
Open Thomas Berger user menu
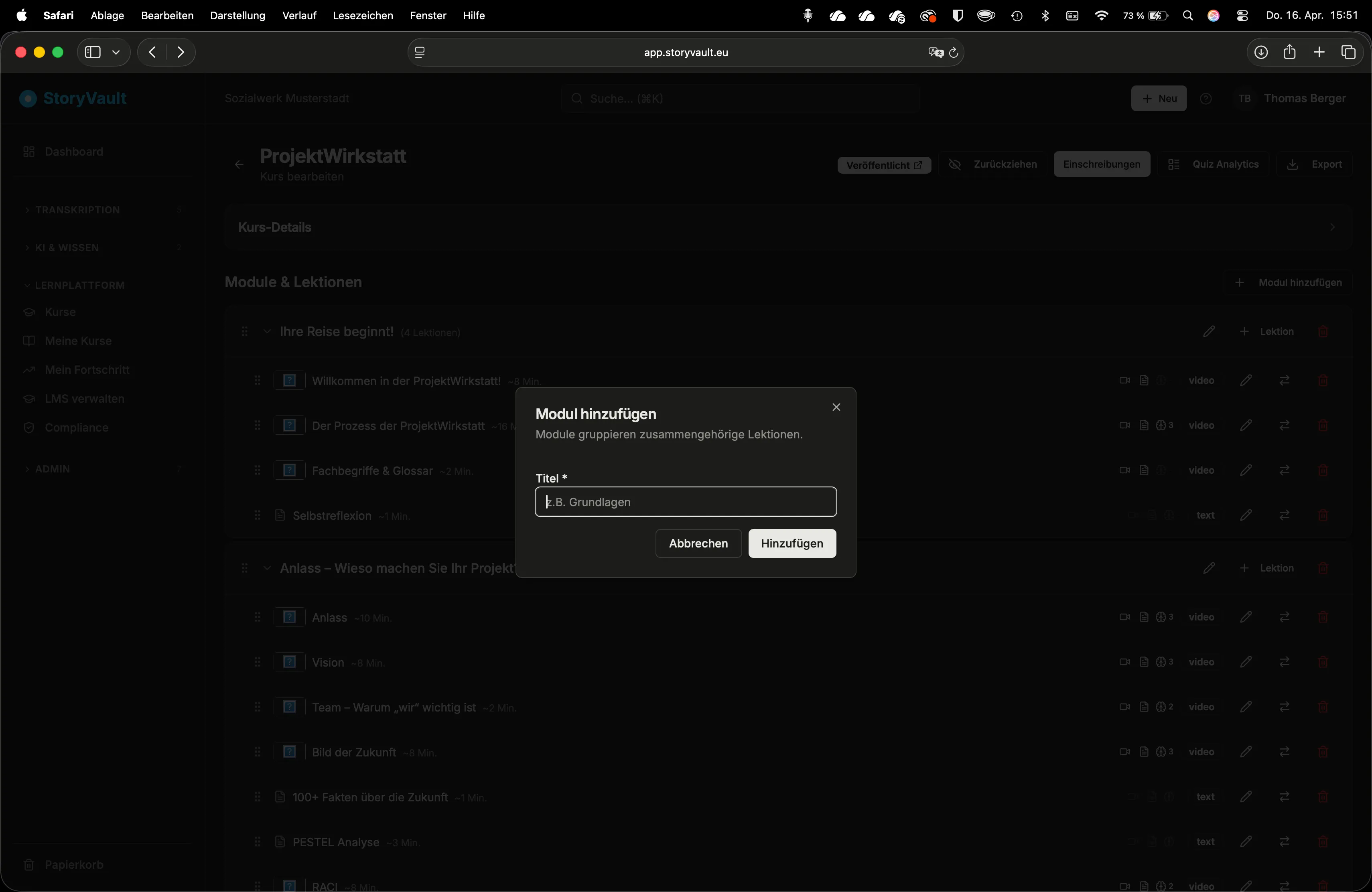coord(1291,99)
